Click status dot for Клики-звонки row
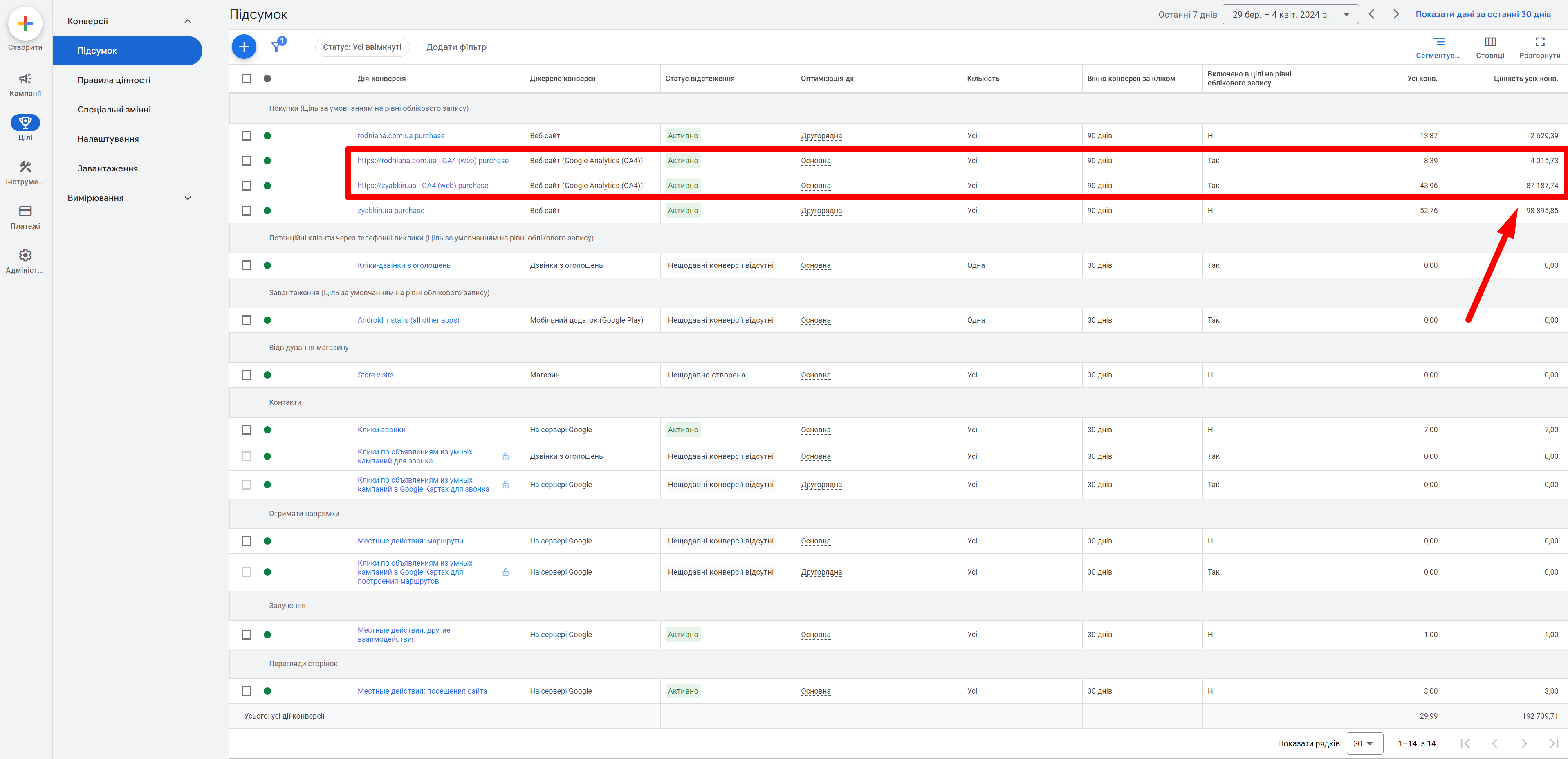The image size is (1568, 759). [267, 430]
